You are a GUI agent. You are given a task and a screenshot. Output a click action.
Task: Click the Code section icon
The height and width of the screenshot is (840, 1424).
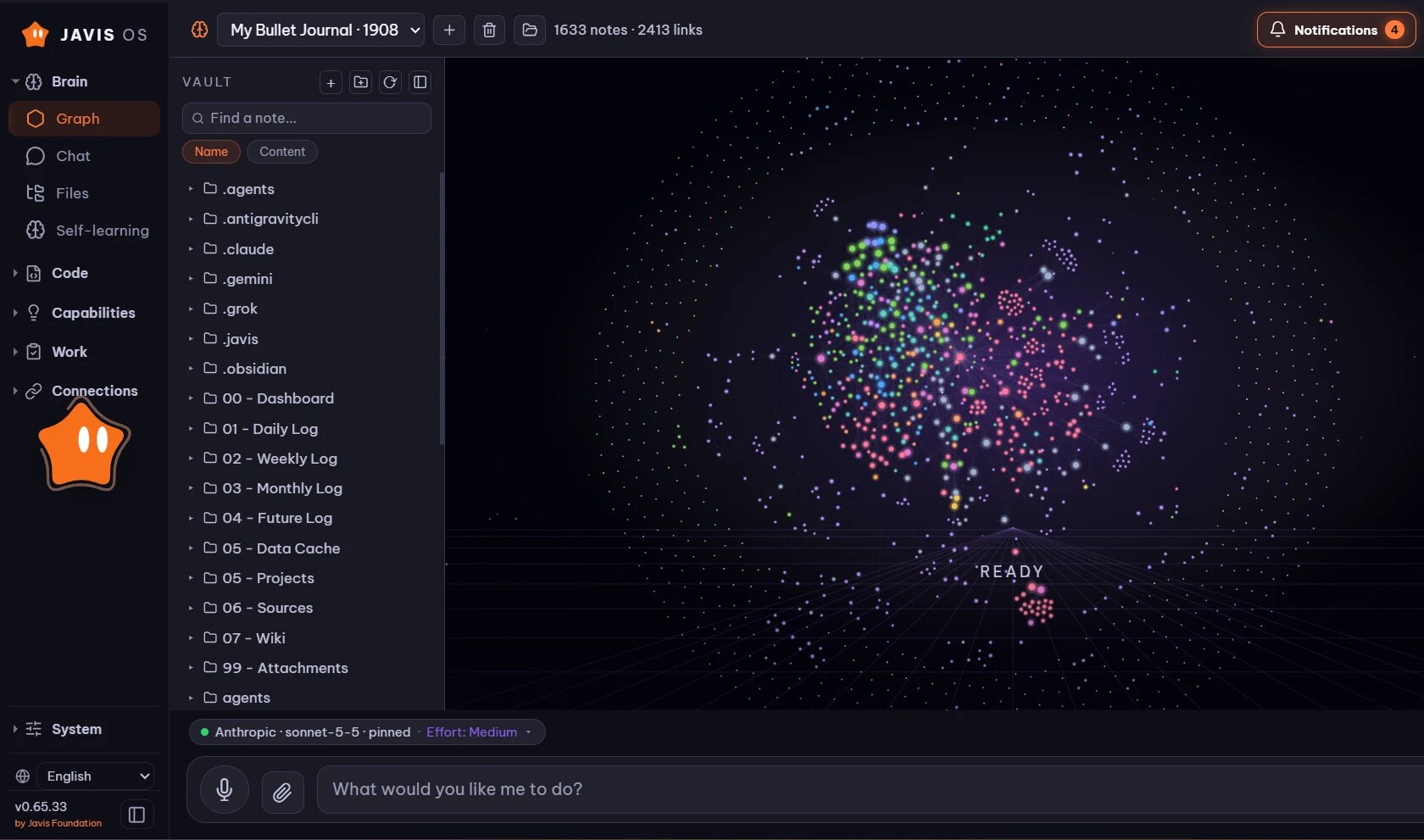click(34, 273)
